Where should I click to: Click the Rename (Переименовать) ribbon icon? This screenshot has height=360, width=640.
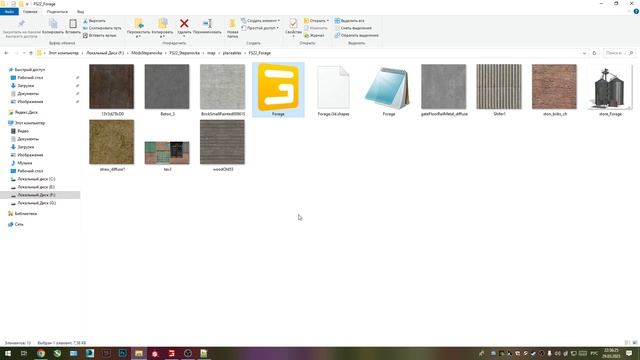coord(207,24)
